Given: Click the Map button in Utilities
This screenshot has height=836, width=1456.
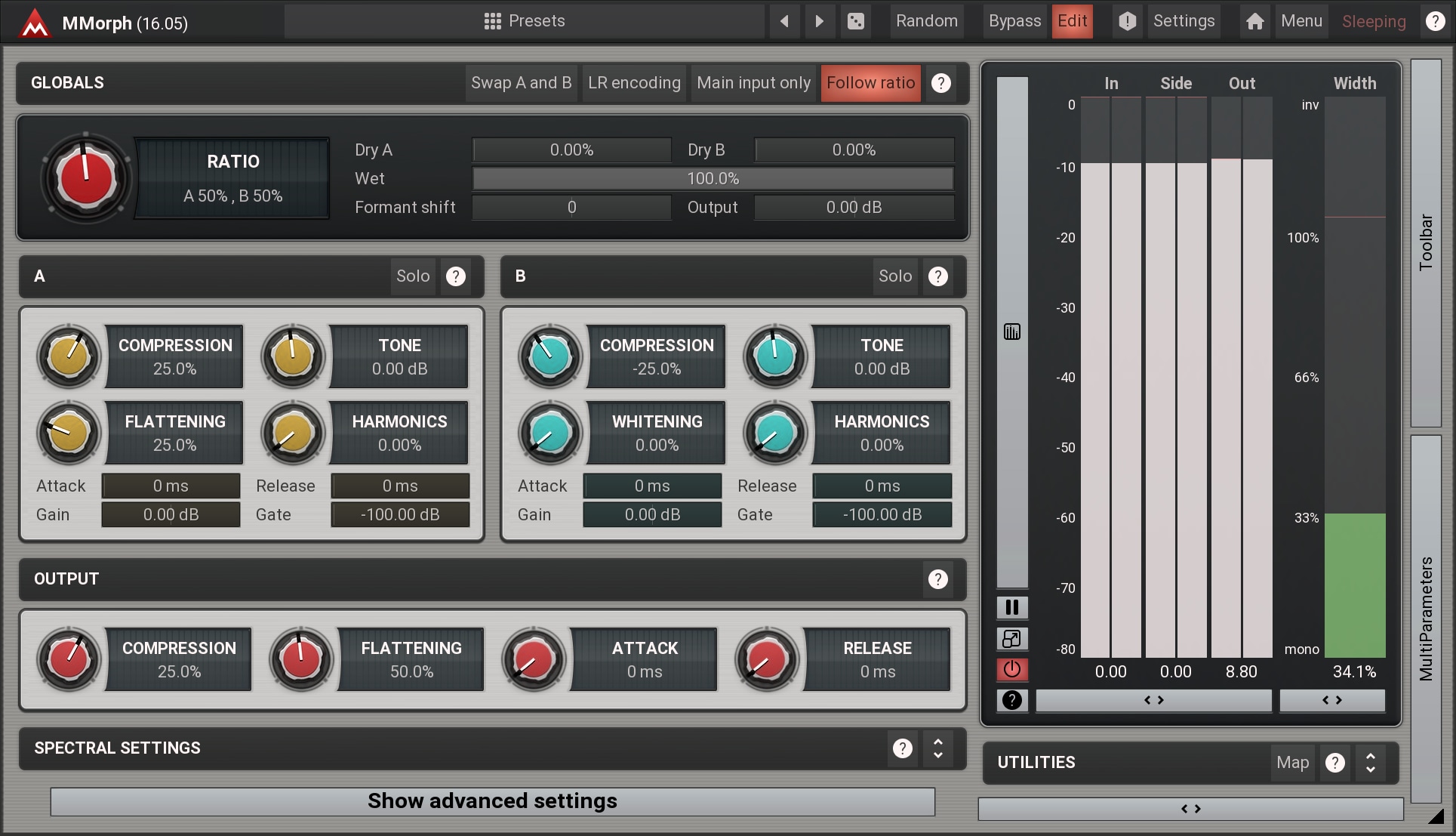Looking at the screenshot, I should (1292, 763).
